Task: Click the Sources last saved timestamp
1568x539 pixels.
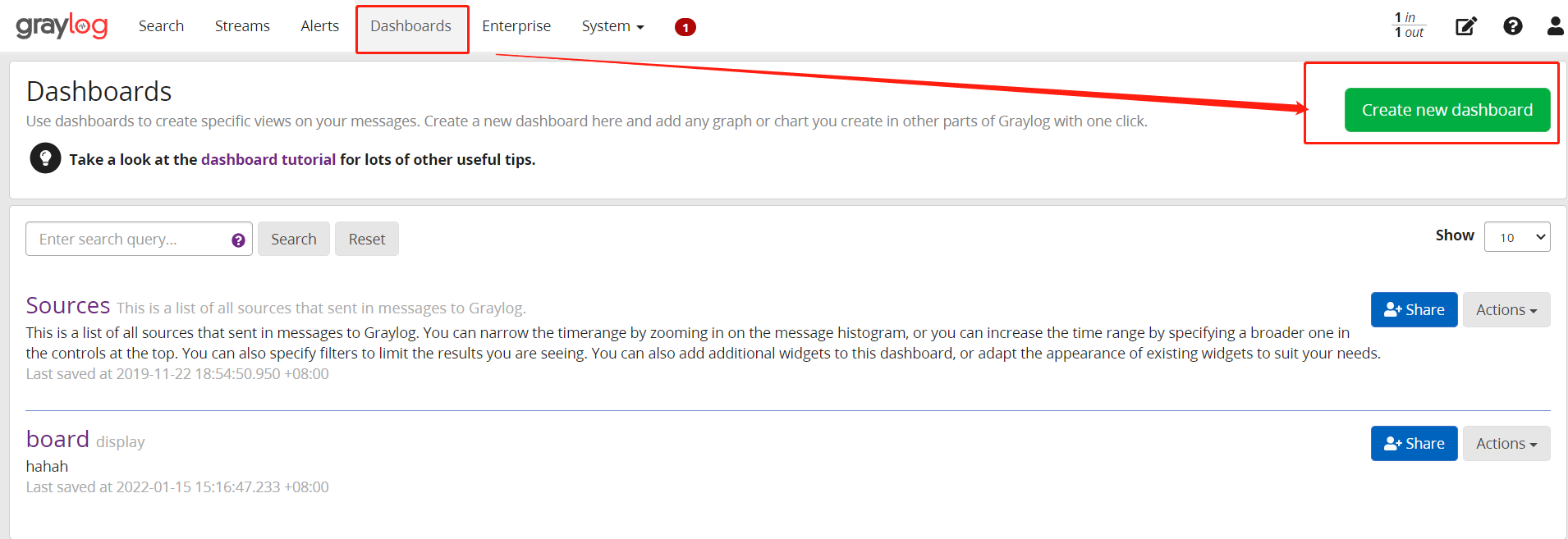Action: (x=177, y=374)
